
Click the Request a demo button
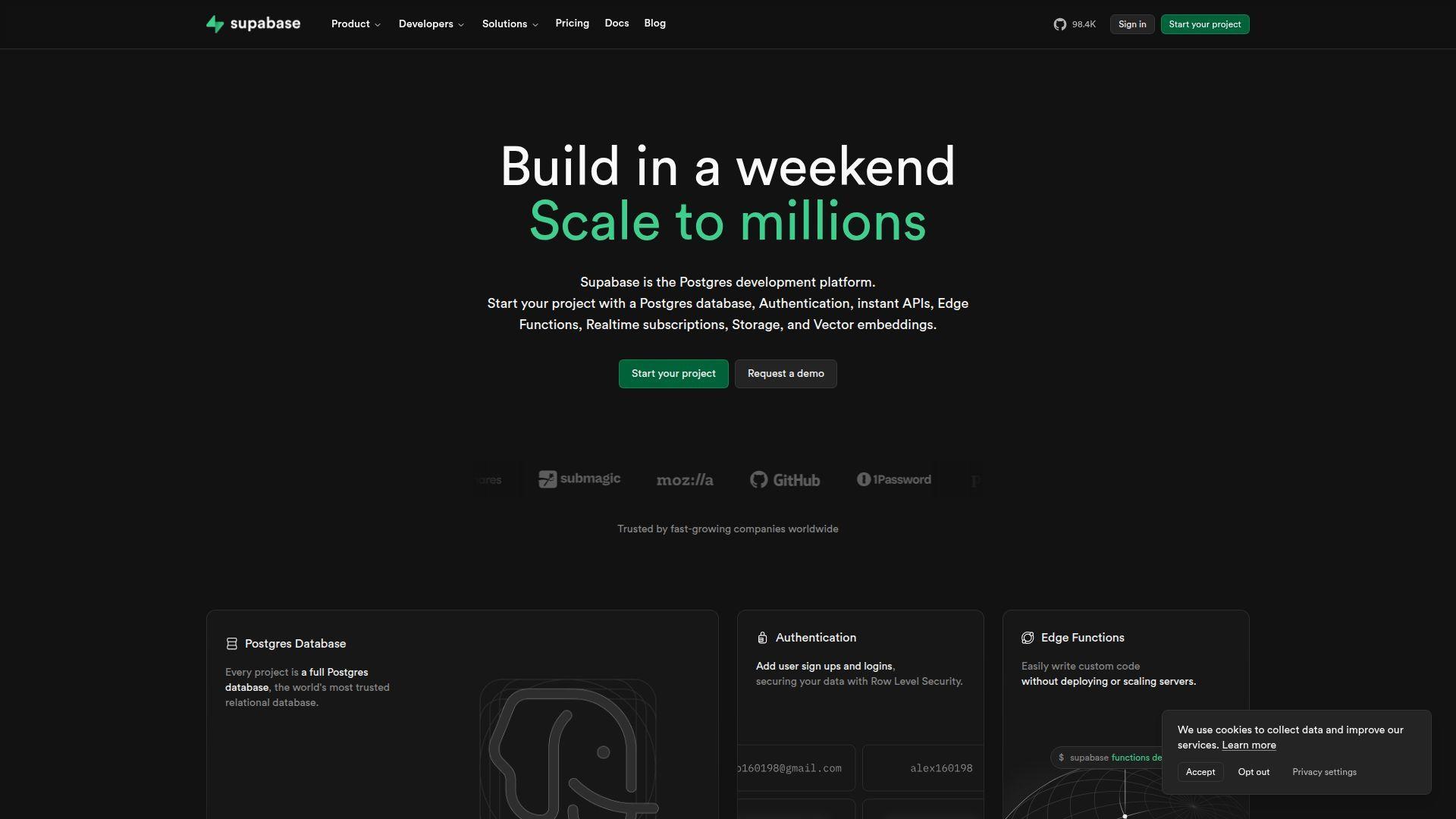[x=785, y=374]
